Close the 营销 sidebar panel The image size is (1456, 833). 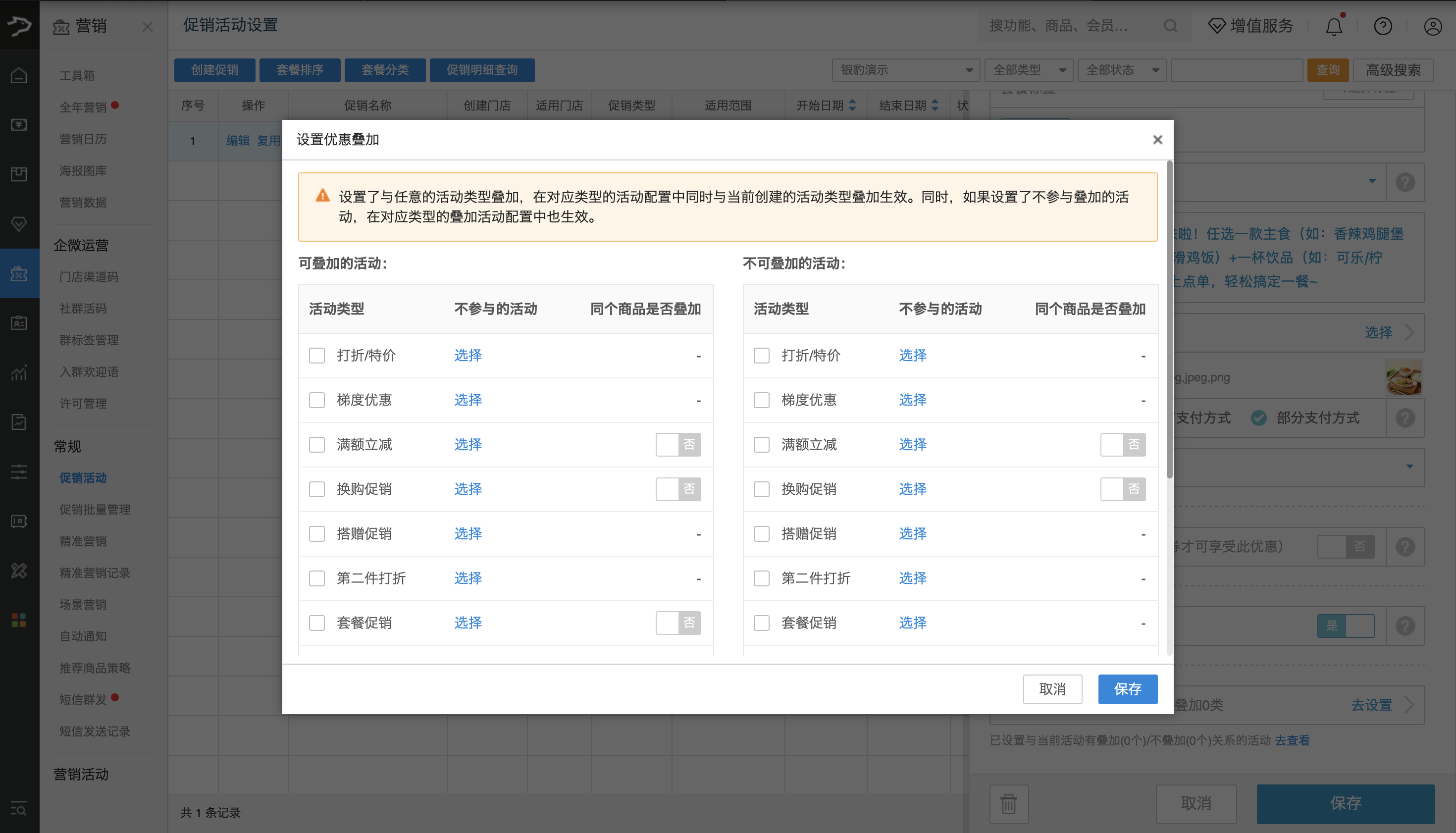148,26
